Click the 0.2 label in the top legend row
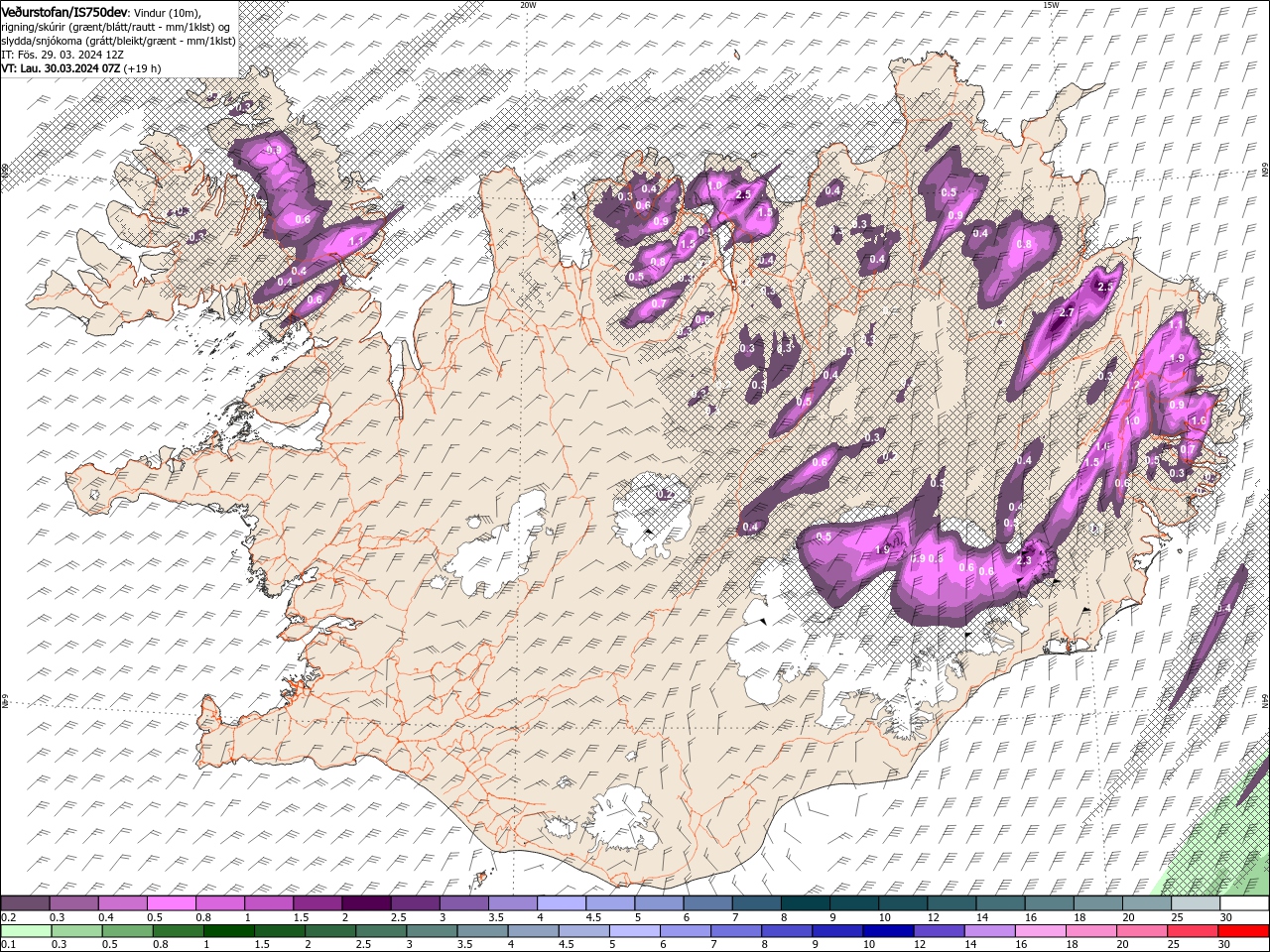This screenshot has height=952, width=1270. click(9, 917)
